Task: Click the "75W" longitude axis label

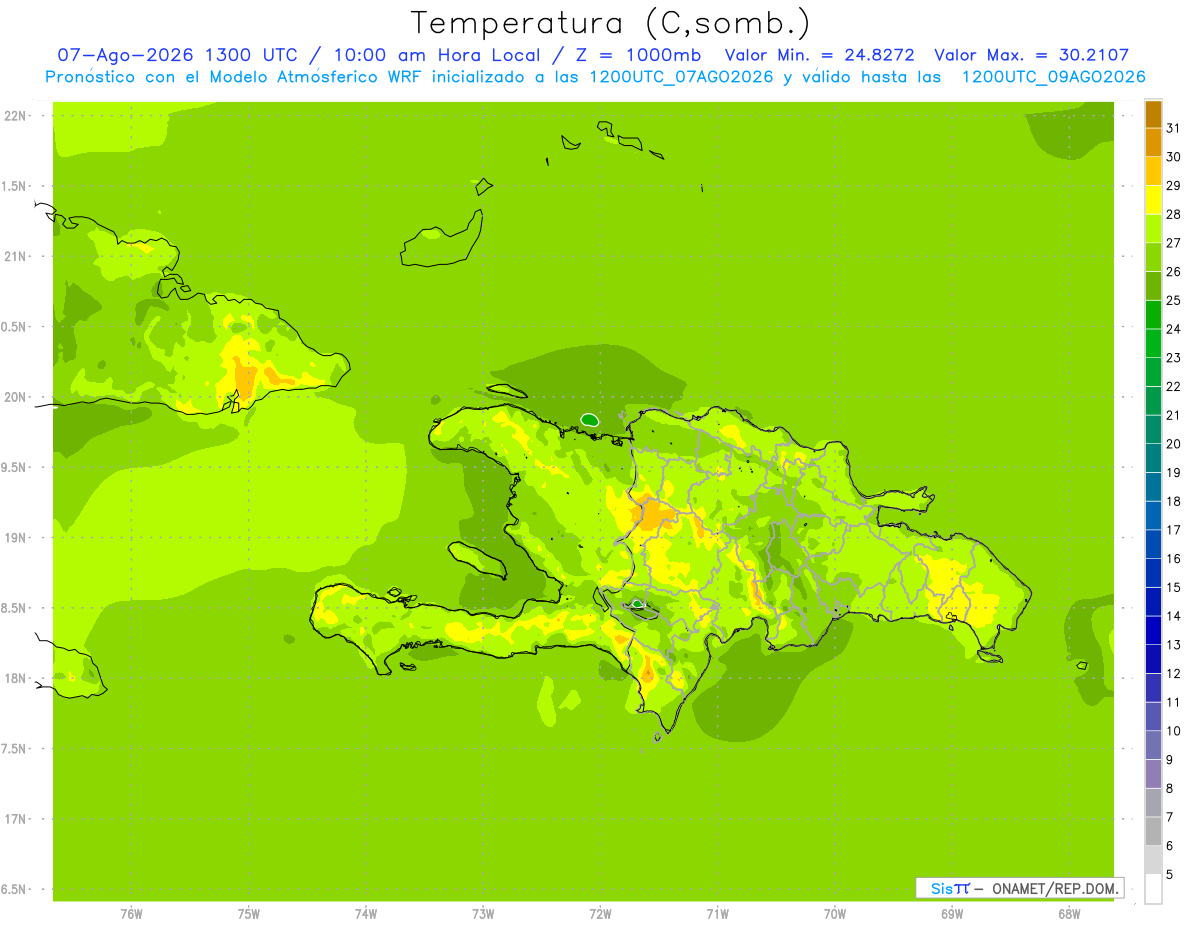Action: pos(249,914)
